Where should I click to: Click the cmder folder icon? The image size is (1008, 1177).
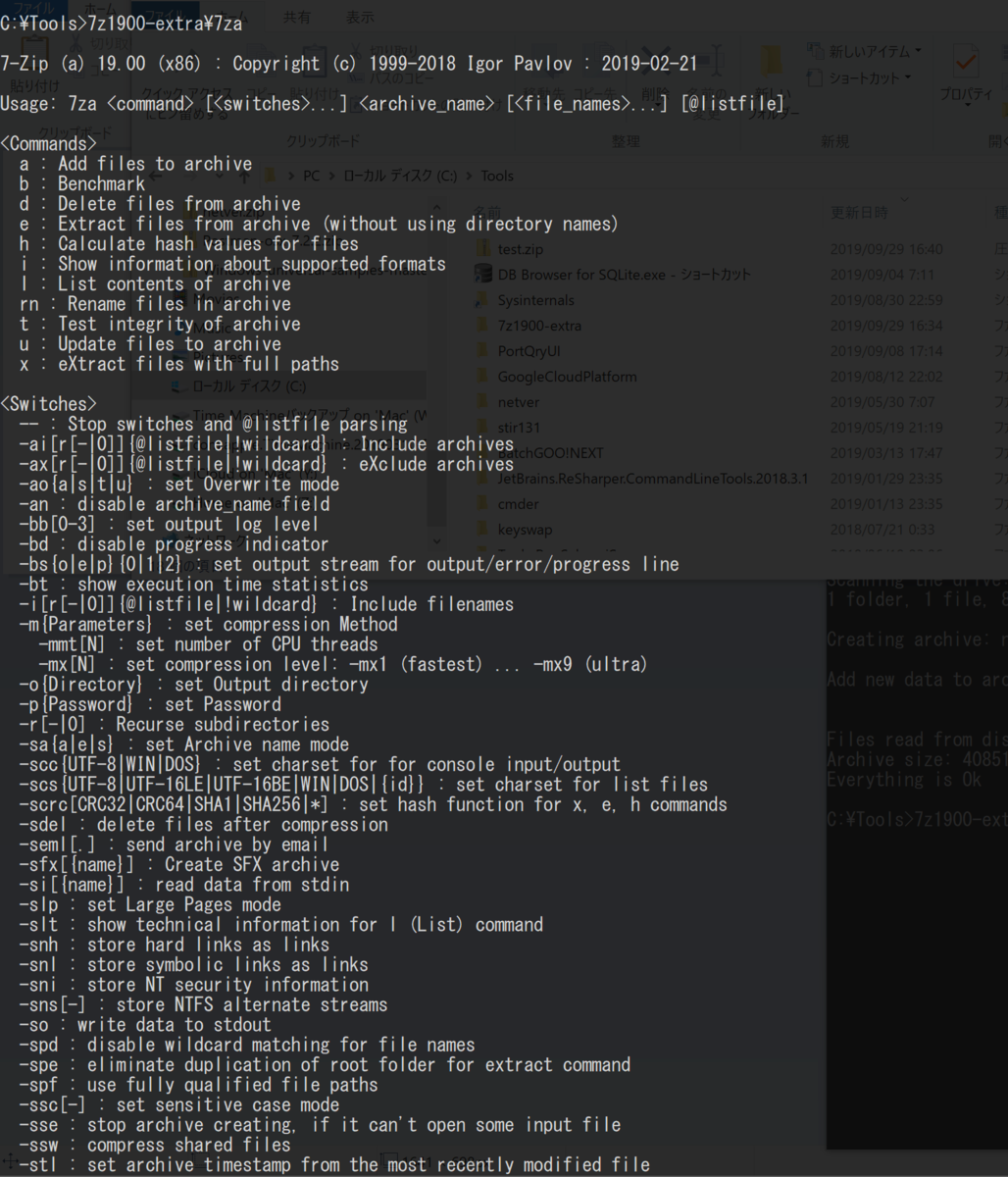pos(481,504)
